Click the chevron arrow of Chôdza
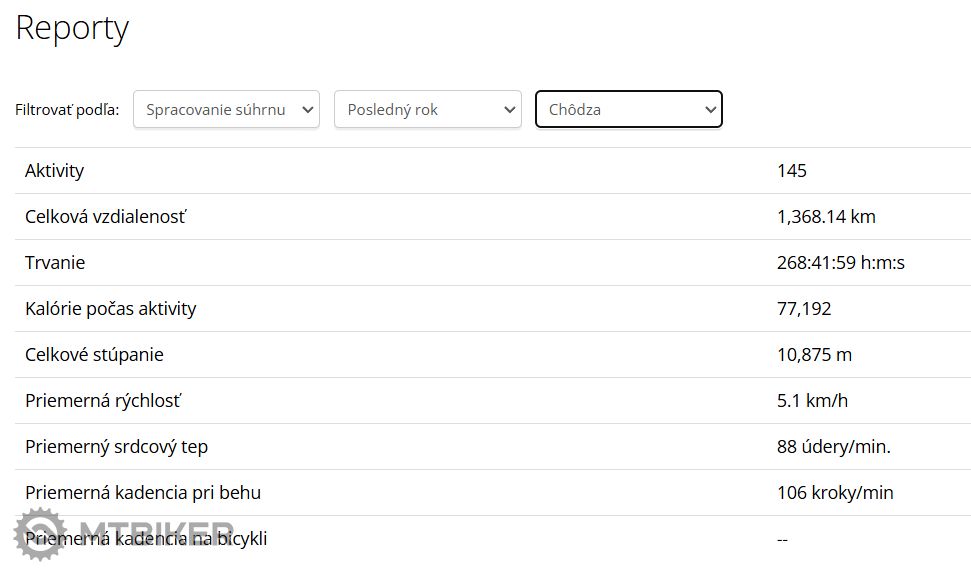Image resolution: width=971 pixels, height=572 pixels. [710, 110]
